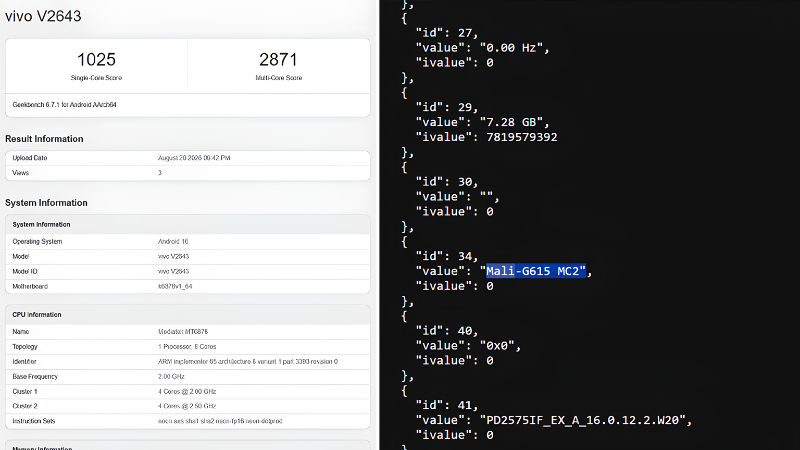Click the "Upload Date" label
The image size is (800, 450).
click(x=30, y=158)
